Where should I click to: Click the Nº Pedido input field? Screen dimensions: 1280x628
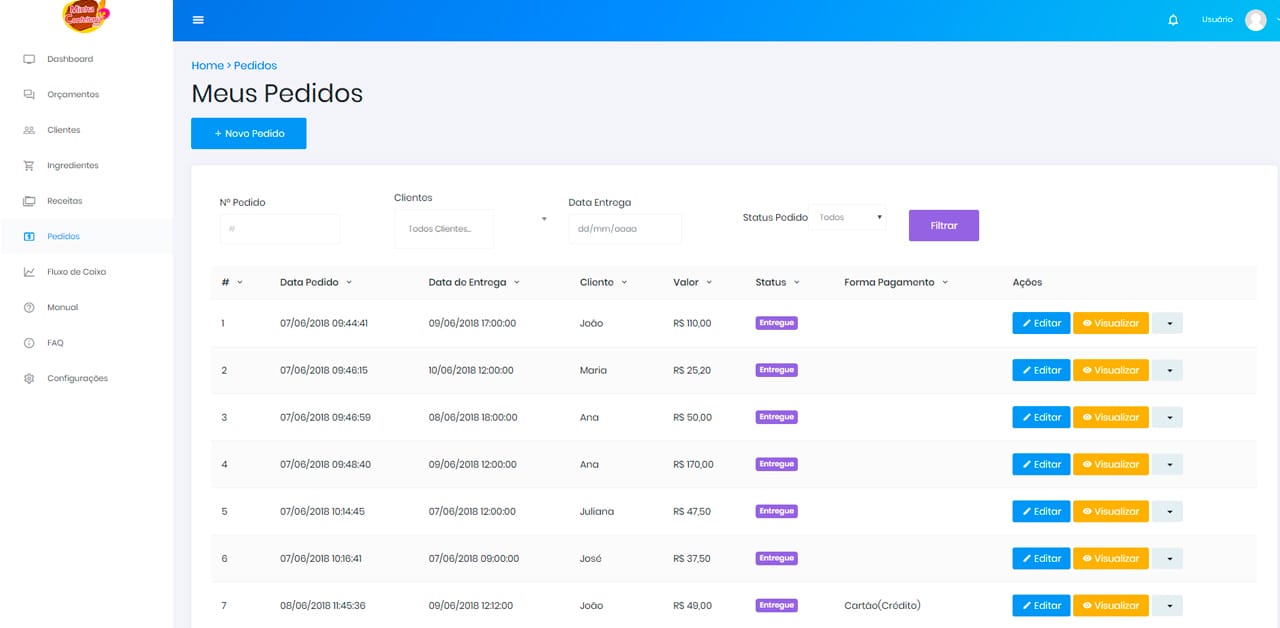[x=279, y=229]
